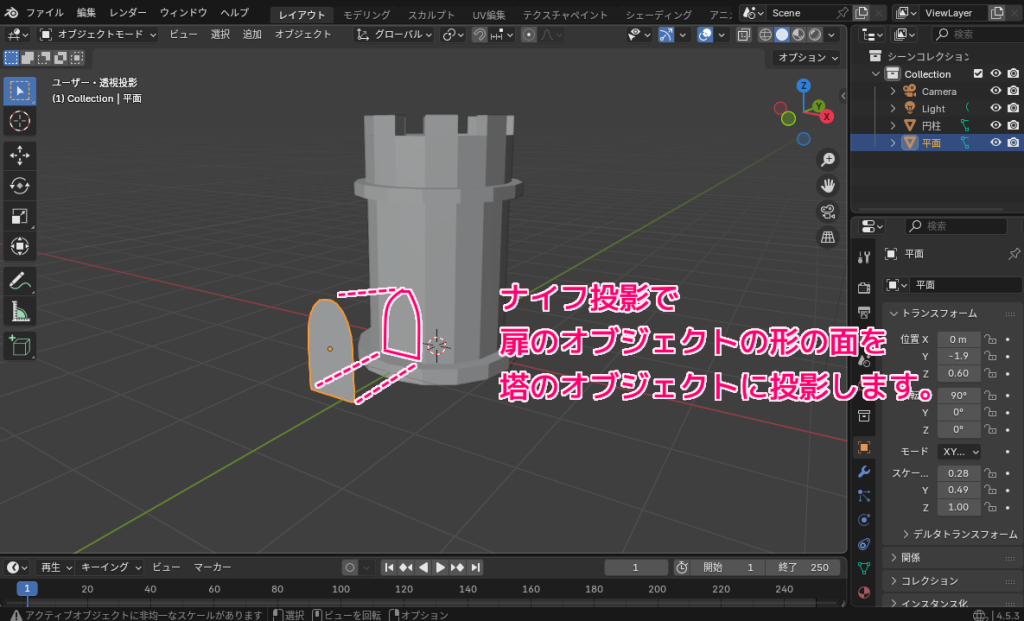The image size is (1024, 621).
Task: Click the viewport zoom magnifier icon
Action: (x=826, y=159)
